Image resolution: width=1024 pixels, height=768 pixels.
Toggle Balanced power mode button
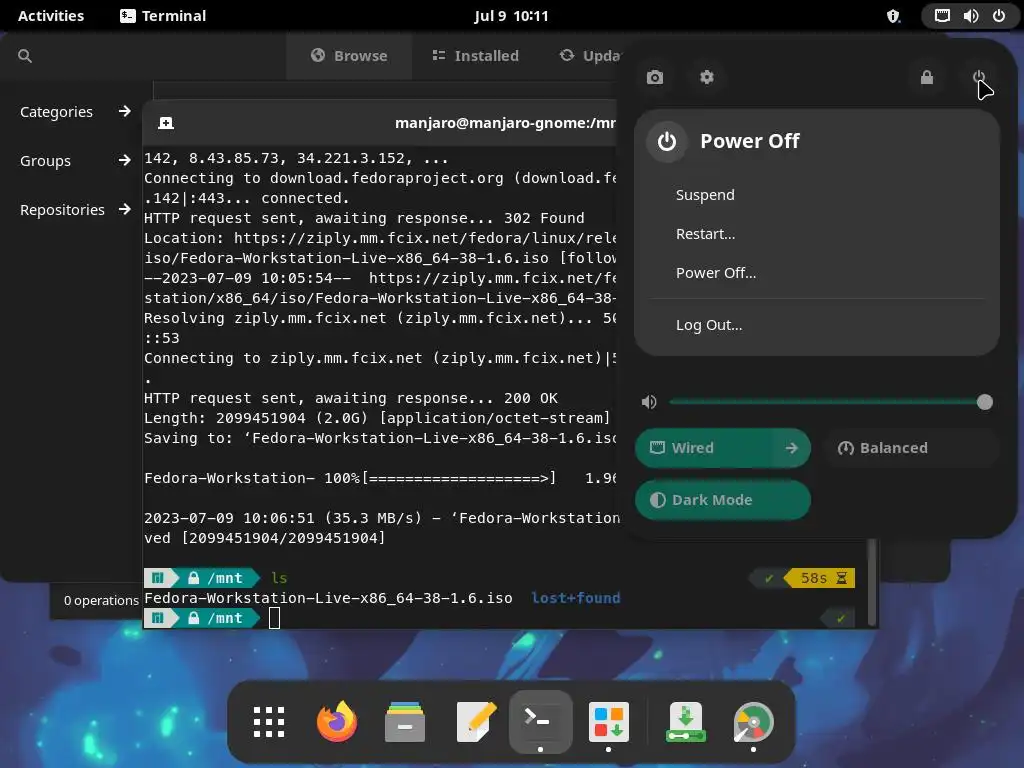[x=912, y=448]
